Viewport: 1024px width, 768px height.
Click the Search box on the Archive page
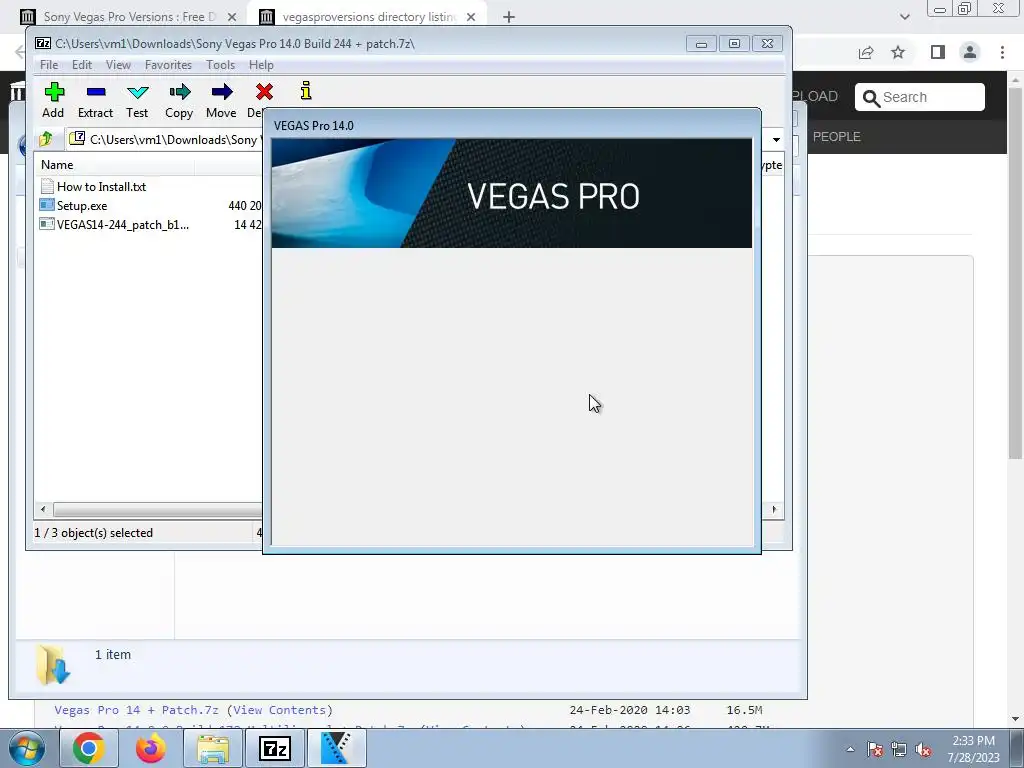pos(920,97)
